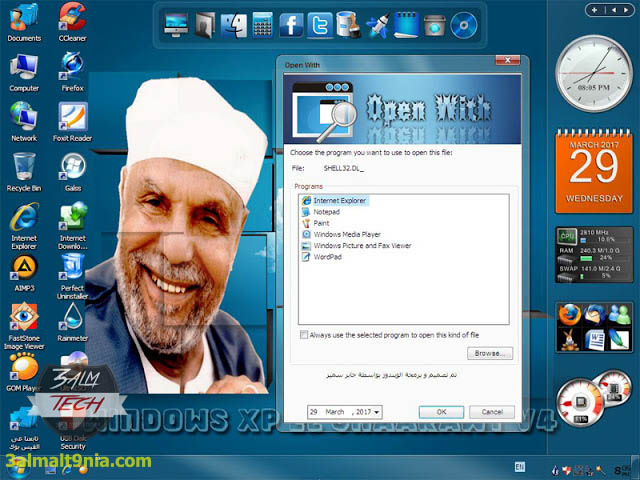This screenshot has width=640, height=480.
Task: Select Notepad in the Programs list
Action: click(x=321, y=212)
